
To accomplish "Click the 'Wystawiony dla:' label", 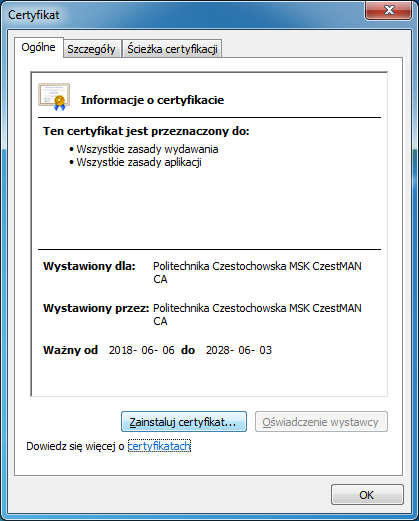I will tap(89, 266).
